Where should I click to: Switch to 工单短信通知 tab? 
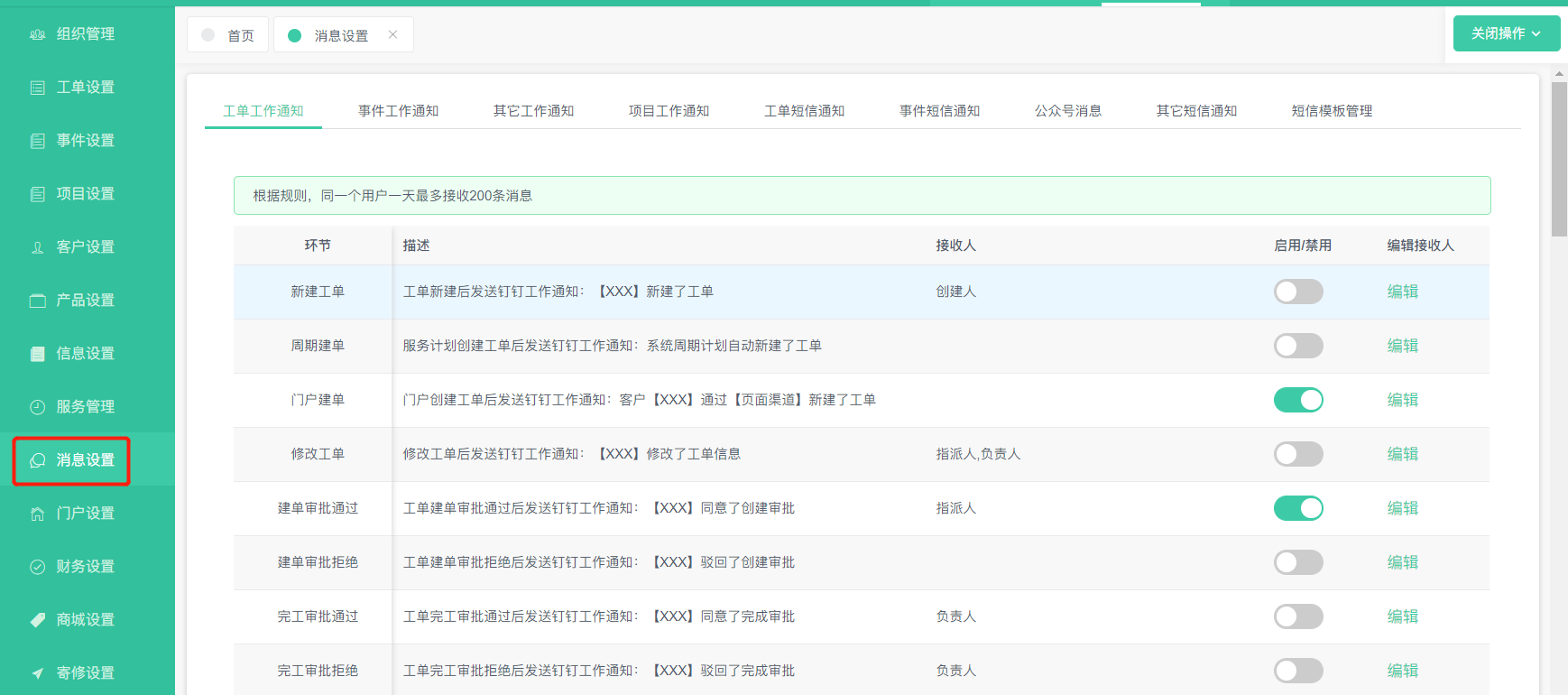pos(805,111)
